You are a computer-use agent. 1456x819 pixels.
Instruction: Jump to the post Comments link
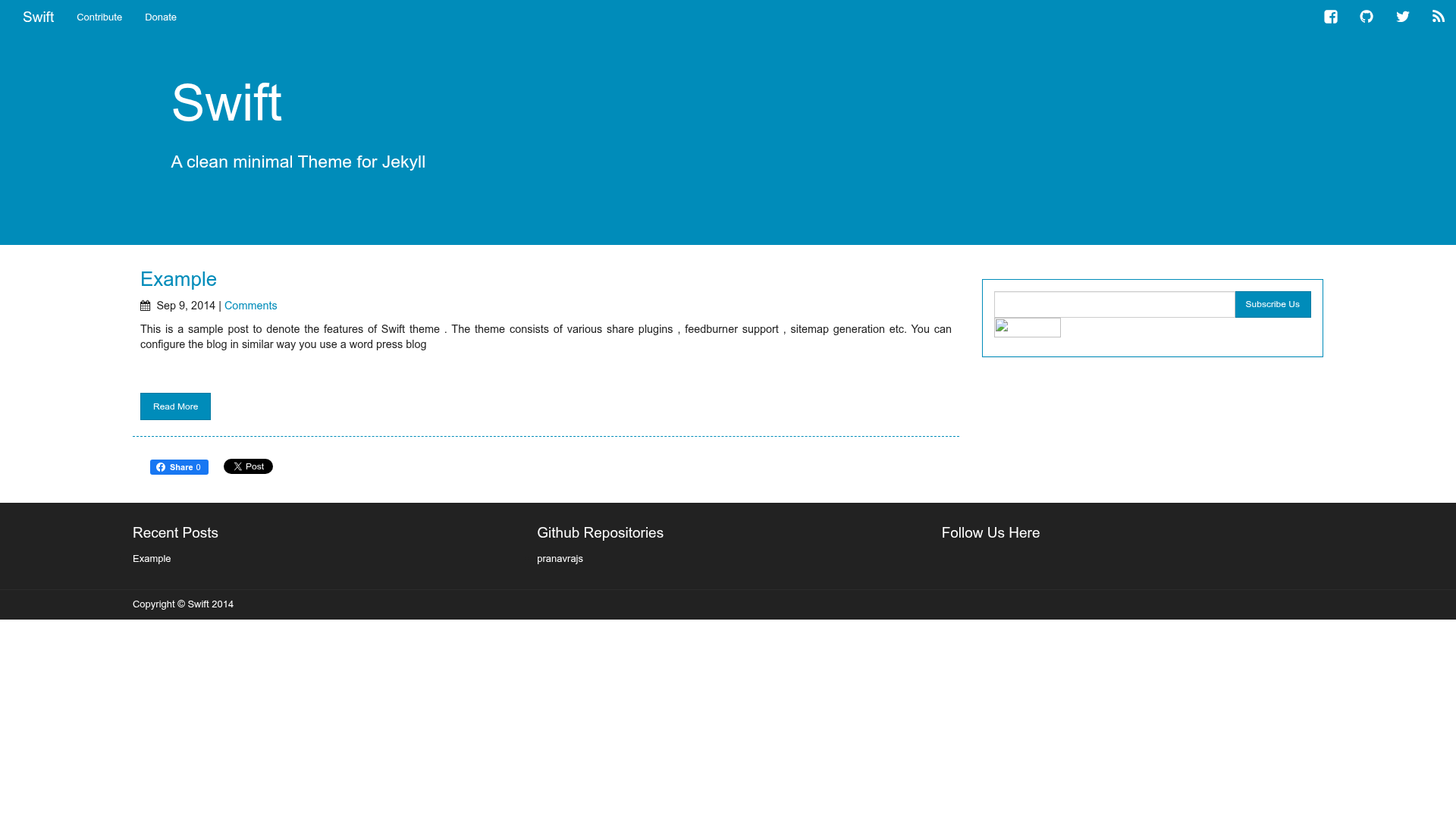point(251,306)
